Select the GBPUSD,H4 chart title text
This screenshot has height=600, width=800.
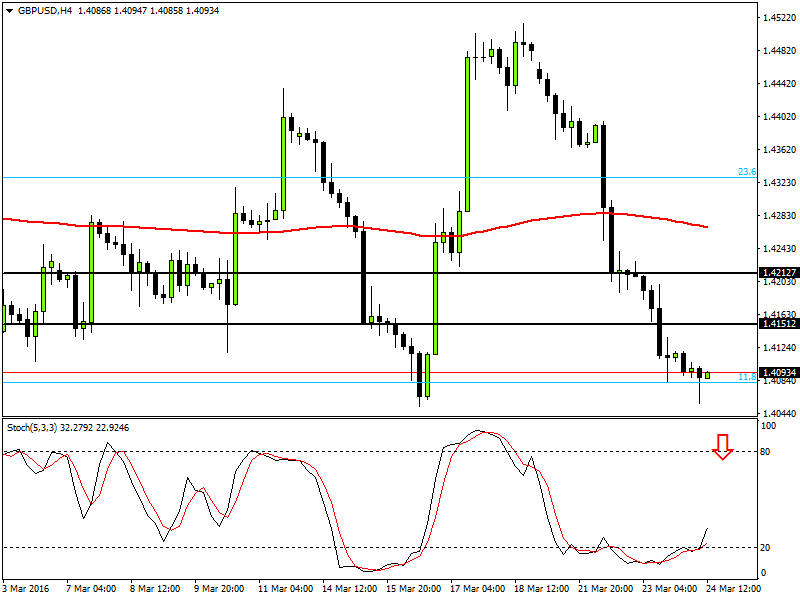(45, 11)
